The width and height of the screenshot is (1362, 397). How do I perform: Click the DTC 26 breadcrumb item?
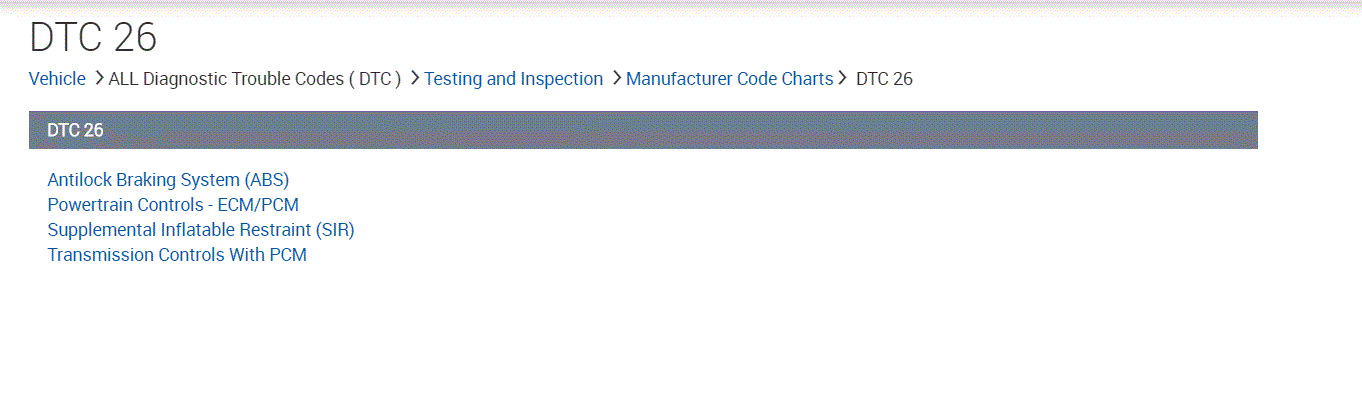click(x=884, y=79)
